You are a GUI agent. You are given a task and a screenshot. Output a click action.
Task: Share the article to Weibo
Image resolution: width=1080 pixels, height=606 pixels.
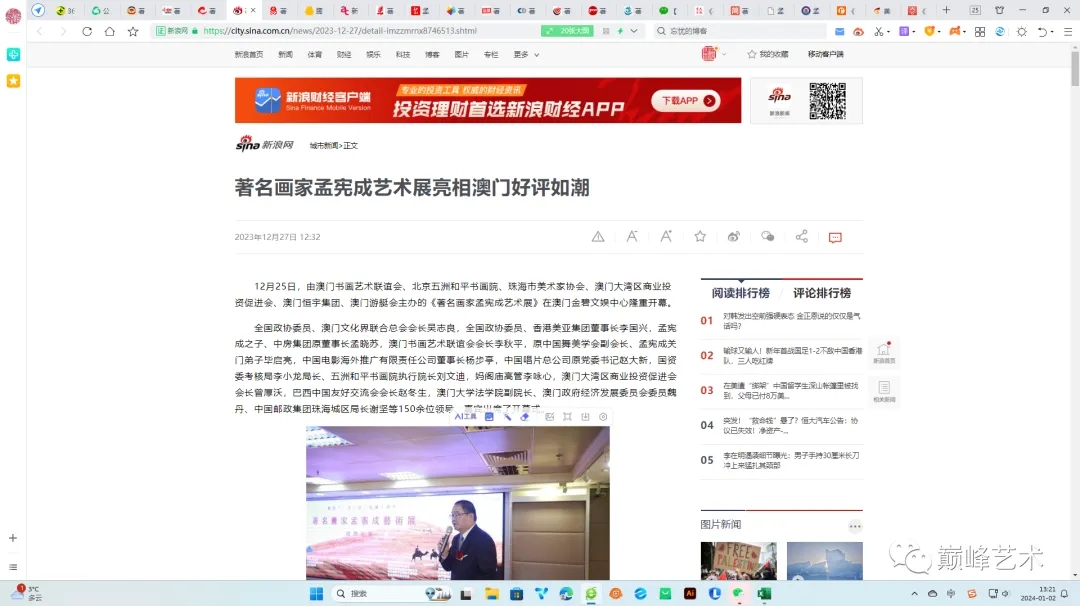[733, 237]
